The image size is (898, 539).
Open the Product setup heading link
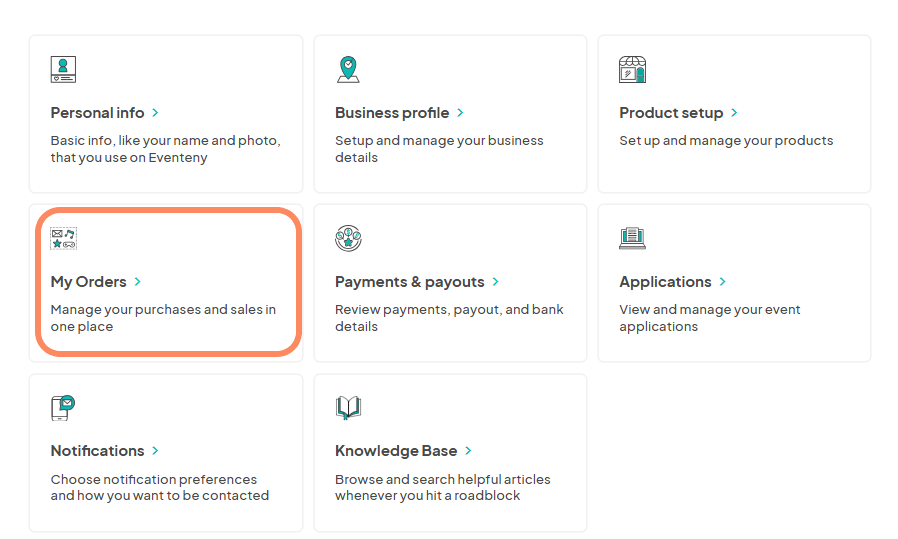671,113
